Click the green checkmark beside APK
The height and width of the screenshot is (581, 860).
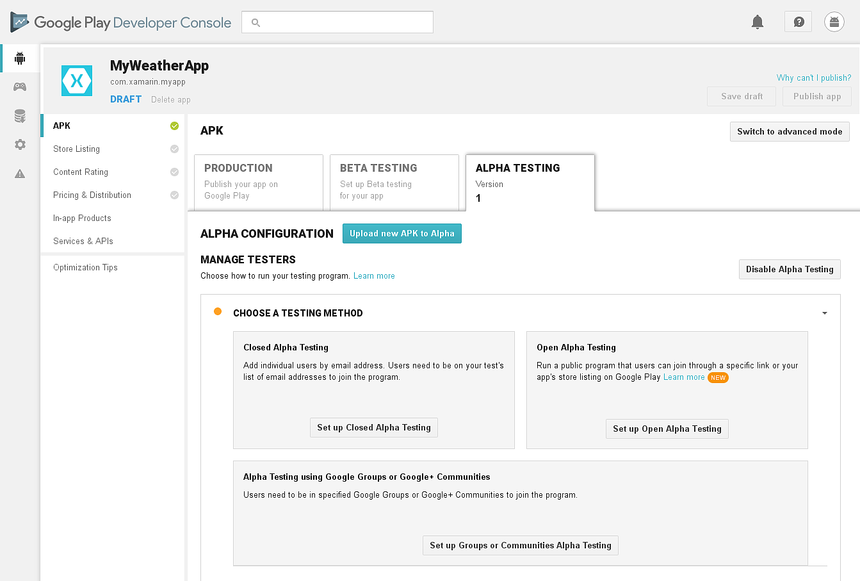[174, 125]
